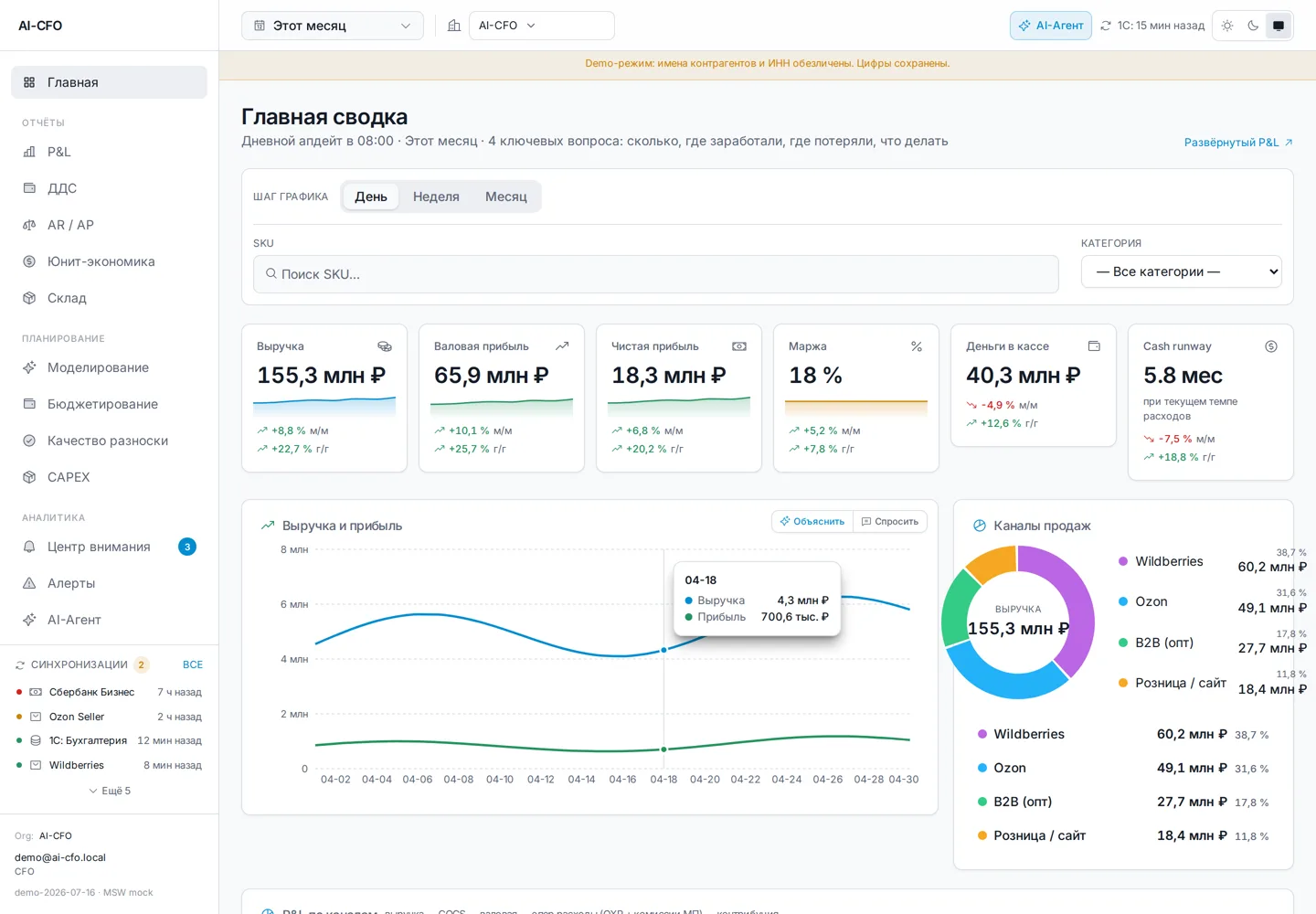Open the ДДС report icon
The image size is (1316, 914).
[29, 188]
